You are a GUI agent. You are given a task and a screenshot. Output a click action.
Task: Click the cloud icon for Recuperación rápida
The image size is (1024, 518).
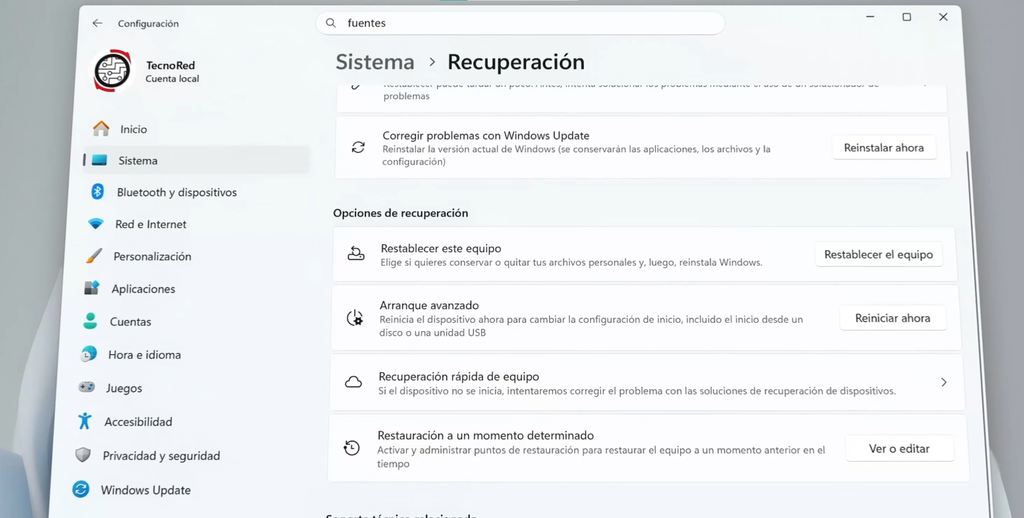pos(353,382)
